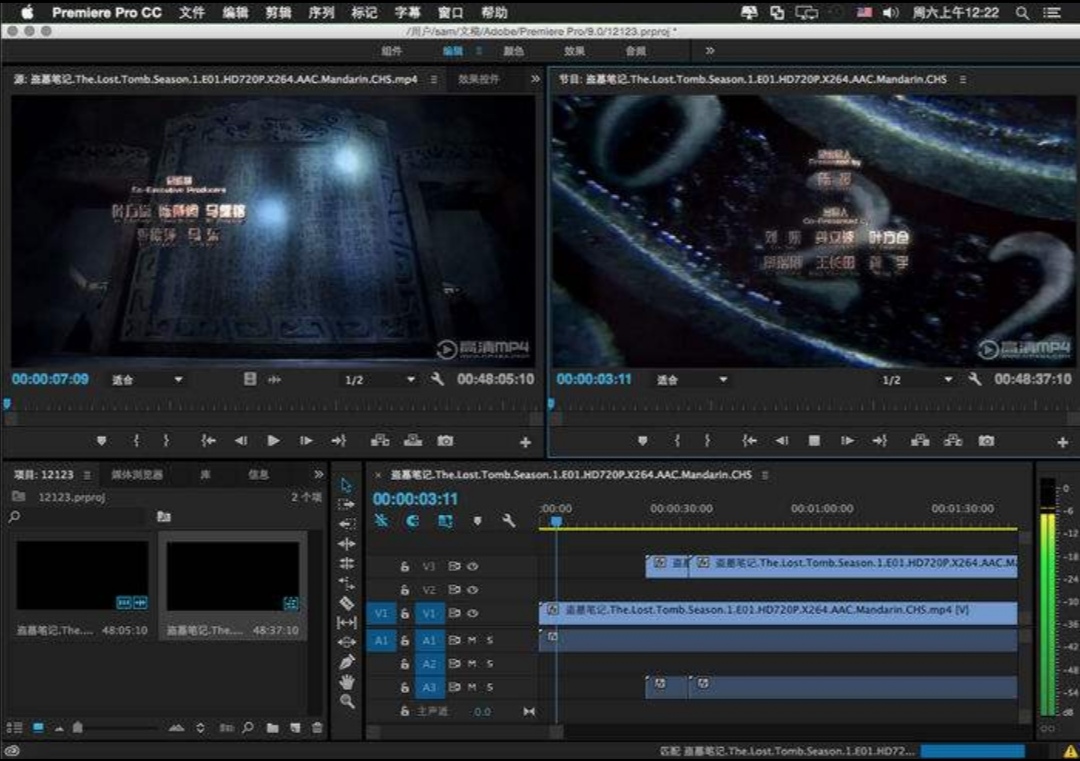
Task: Click Export Frame camera in Program monitor
Action: click(x=986, y=441)
